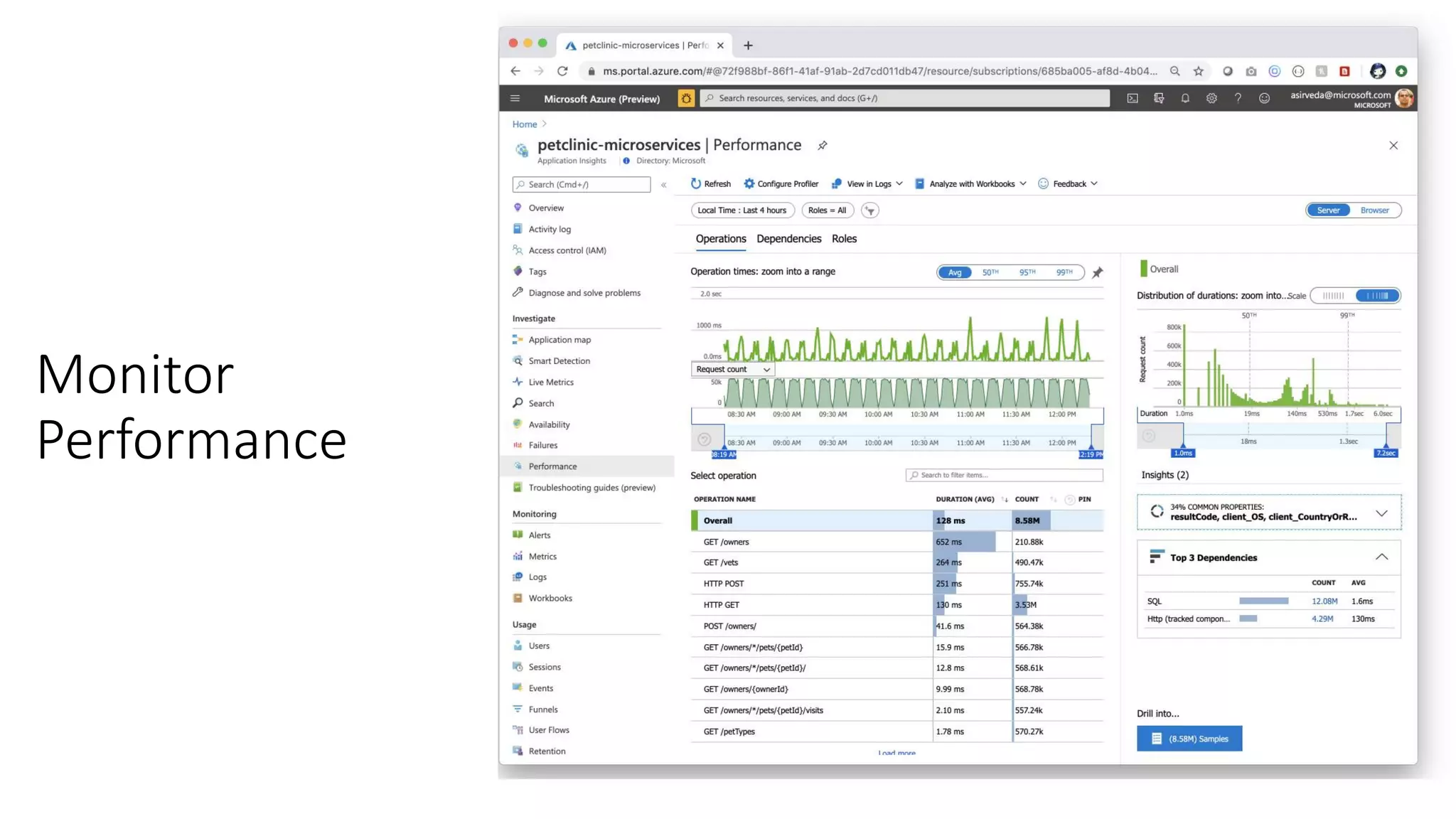
Task: Pin the operation times chart
Action: (x=1098, y=272)
